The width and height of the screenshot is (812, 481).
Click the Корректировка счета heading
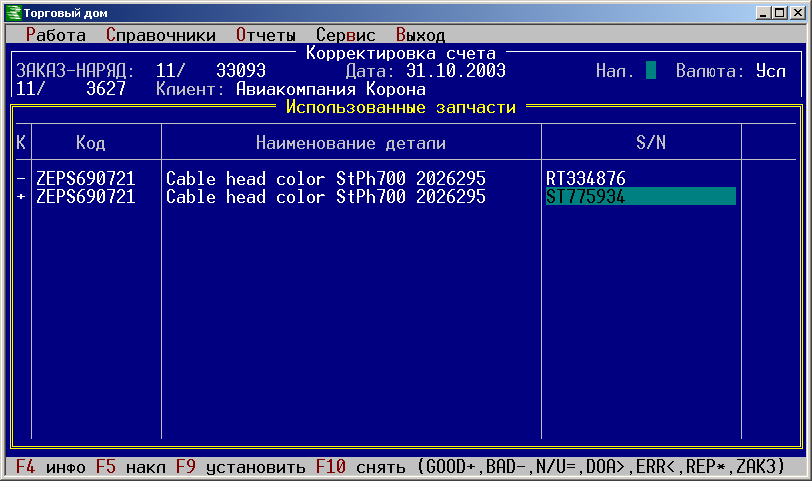401,53
